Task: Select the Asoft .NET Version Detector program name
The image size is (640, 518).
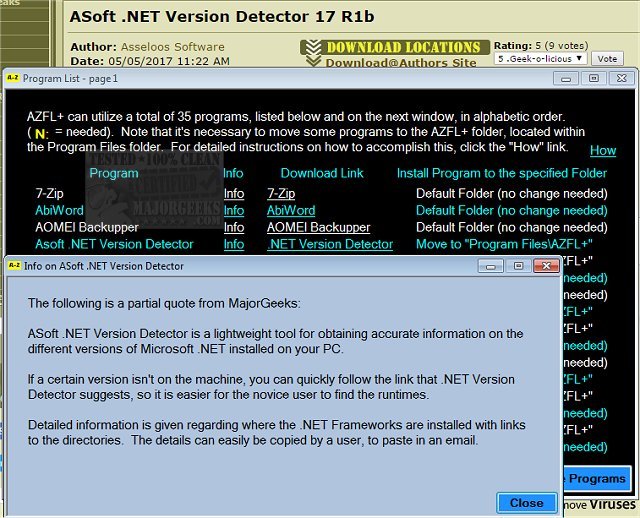Action: 114,244
